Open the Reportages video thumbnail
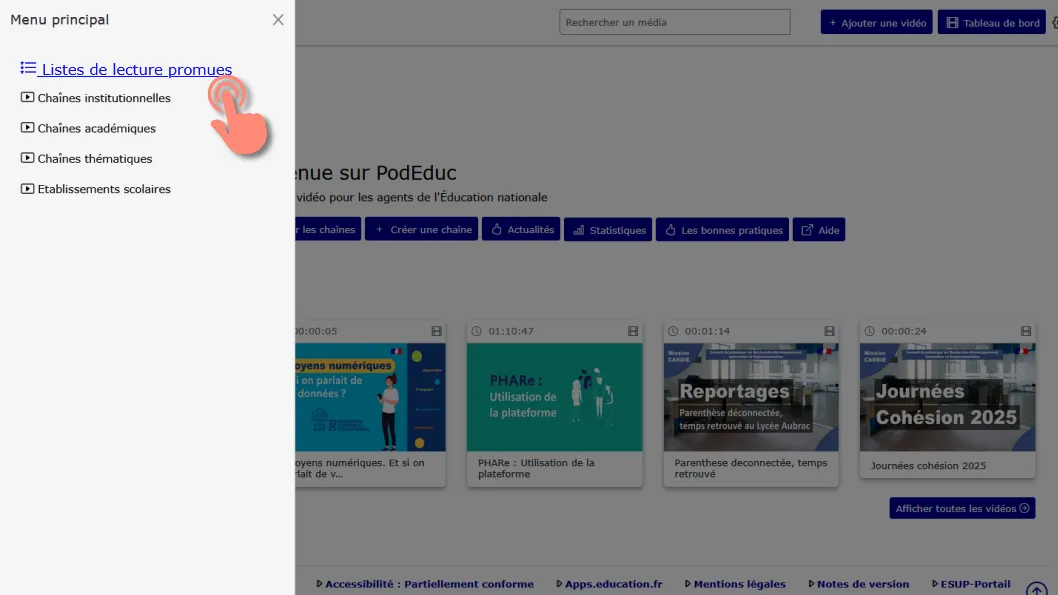Screen dimensions: 1058x595 (751, 397)
